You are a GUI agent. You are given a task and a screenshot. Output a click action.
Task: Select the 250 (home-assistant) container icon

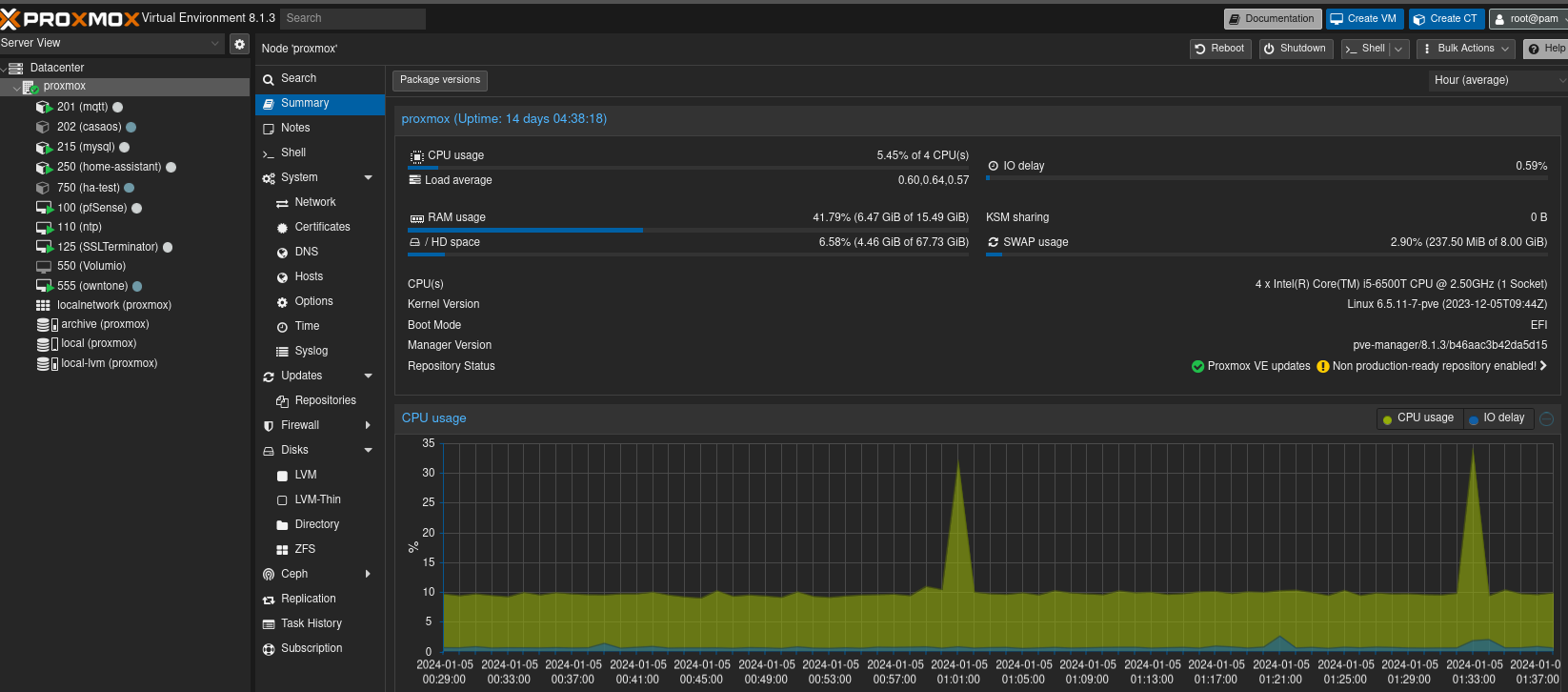[43, 168]
